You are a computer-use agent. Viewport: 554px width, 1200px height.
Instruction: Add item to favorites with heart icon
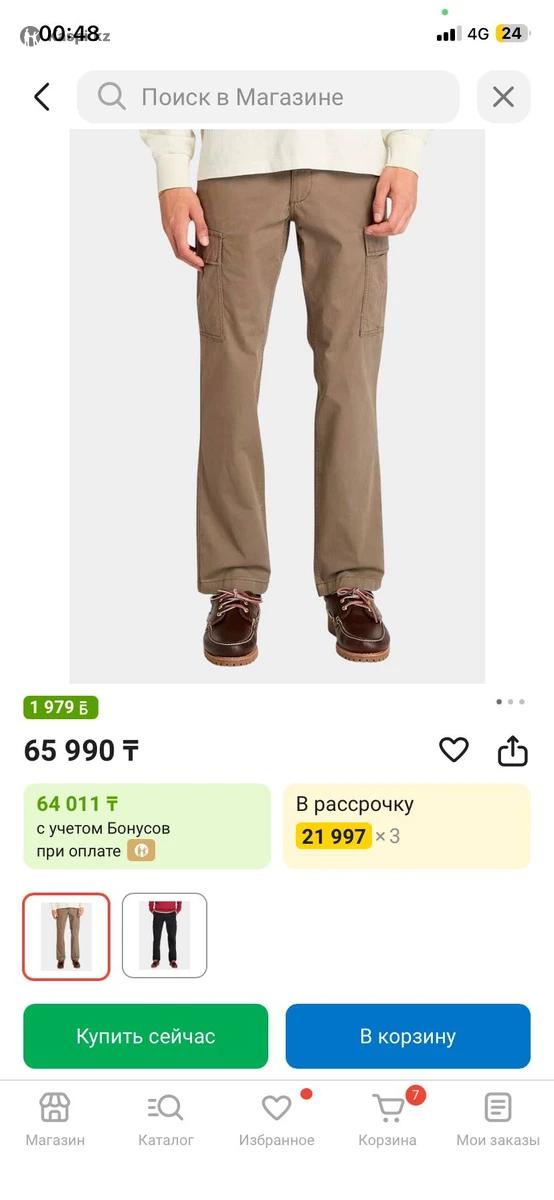click(454, 749)
